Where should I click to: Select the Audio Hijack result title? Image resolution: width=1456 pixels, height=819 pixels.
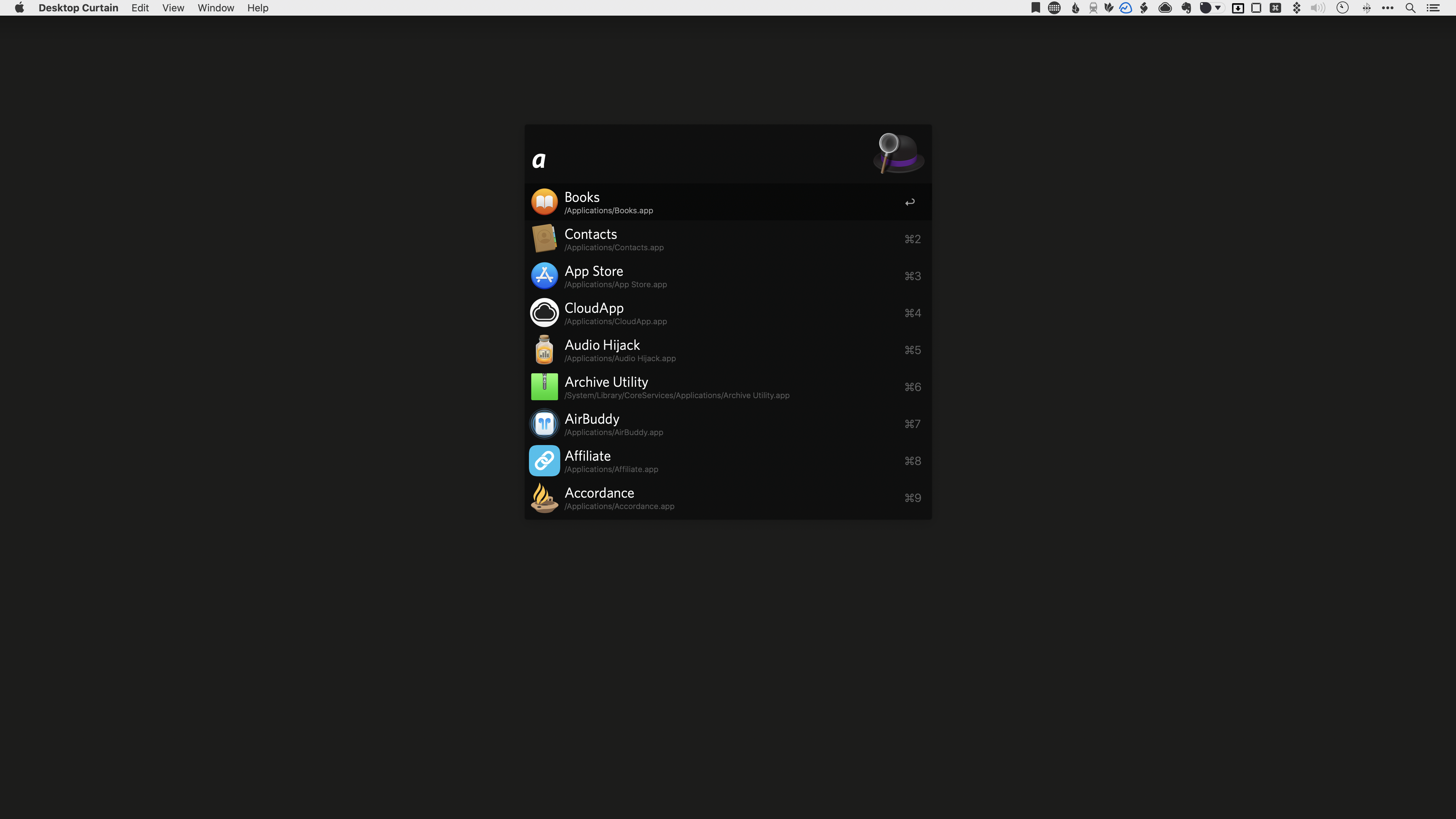(602, 346)
